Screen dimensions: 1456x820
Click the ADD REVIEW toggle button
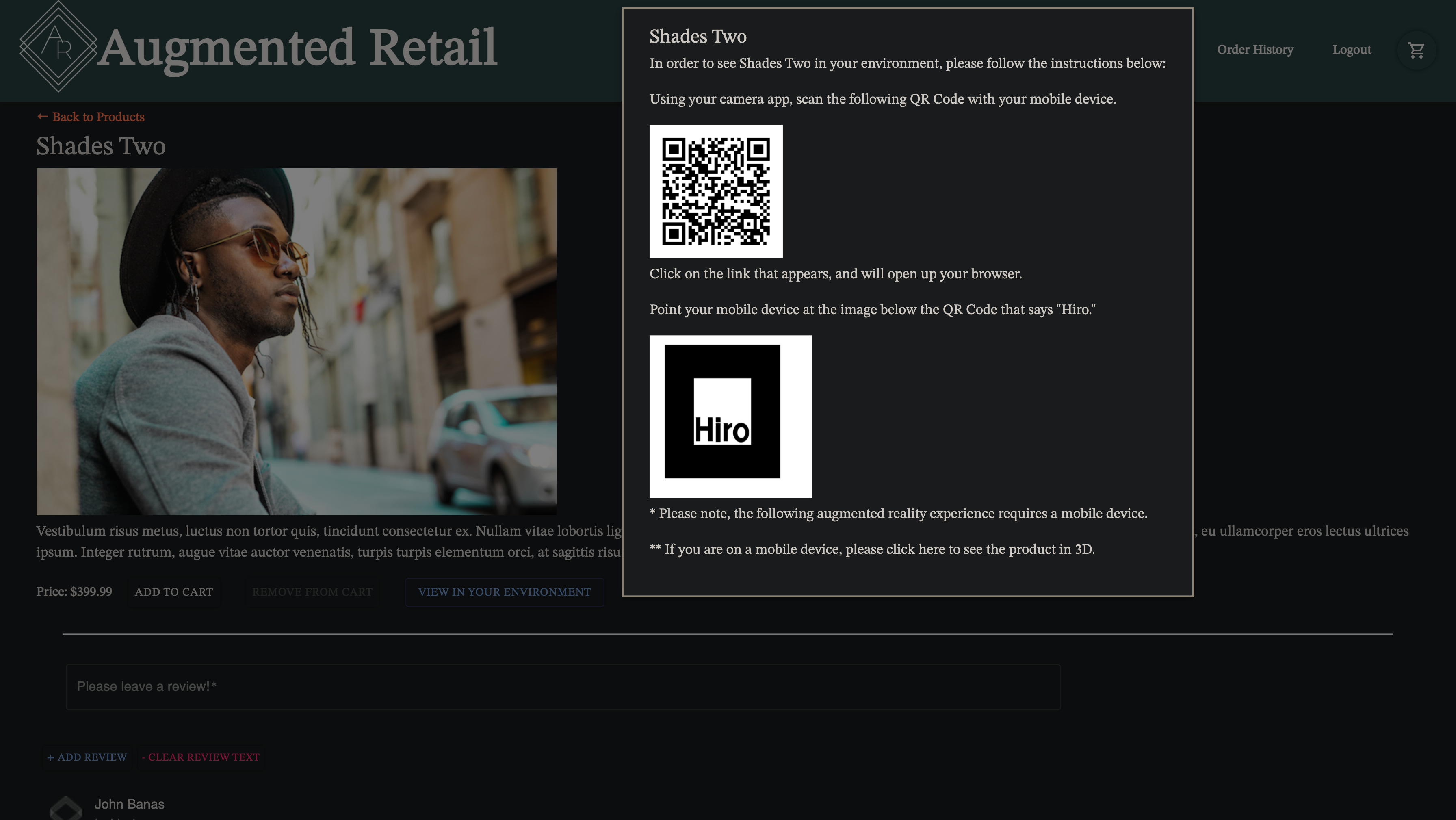pyautogui.click(x=87, y=757)
